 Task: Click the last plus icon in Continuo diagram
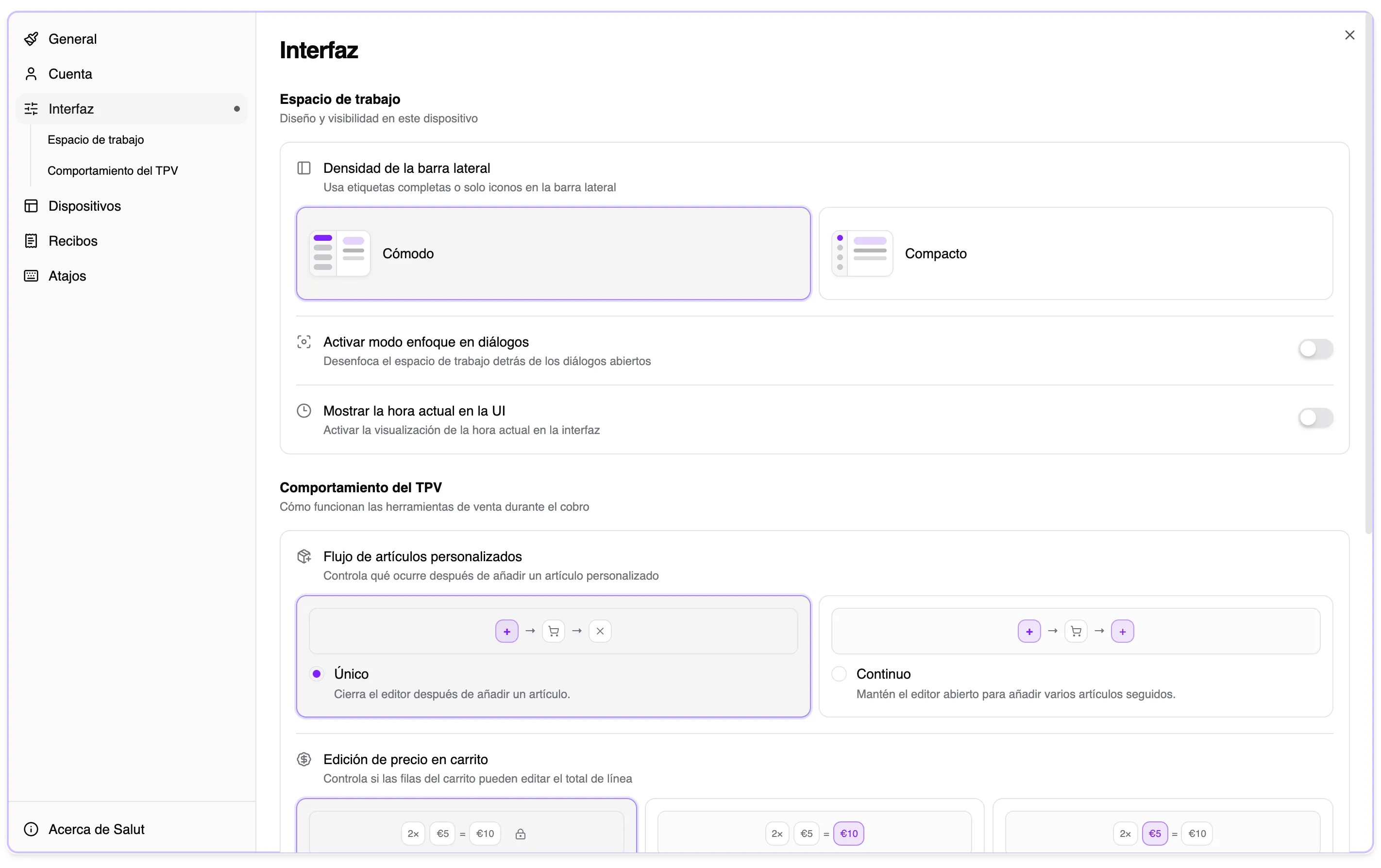1122,631
